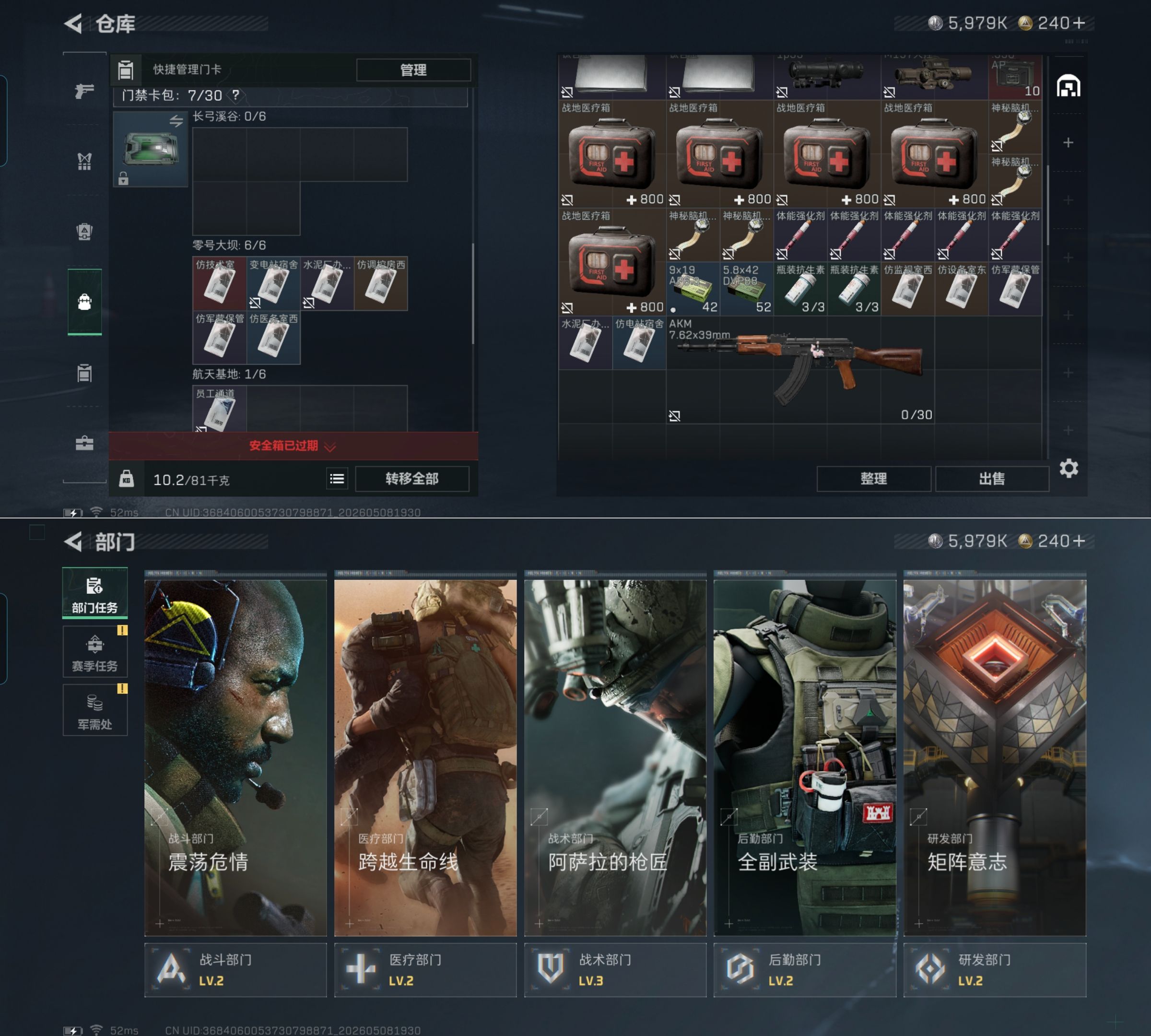
Task: Open the 医疗部门 LV.2 button
Action: point(425,970)
